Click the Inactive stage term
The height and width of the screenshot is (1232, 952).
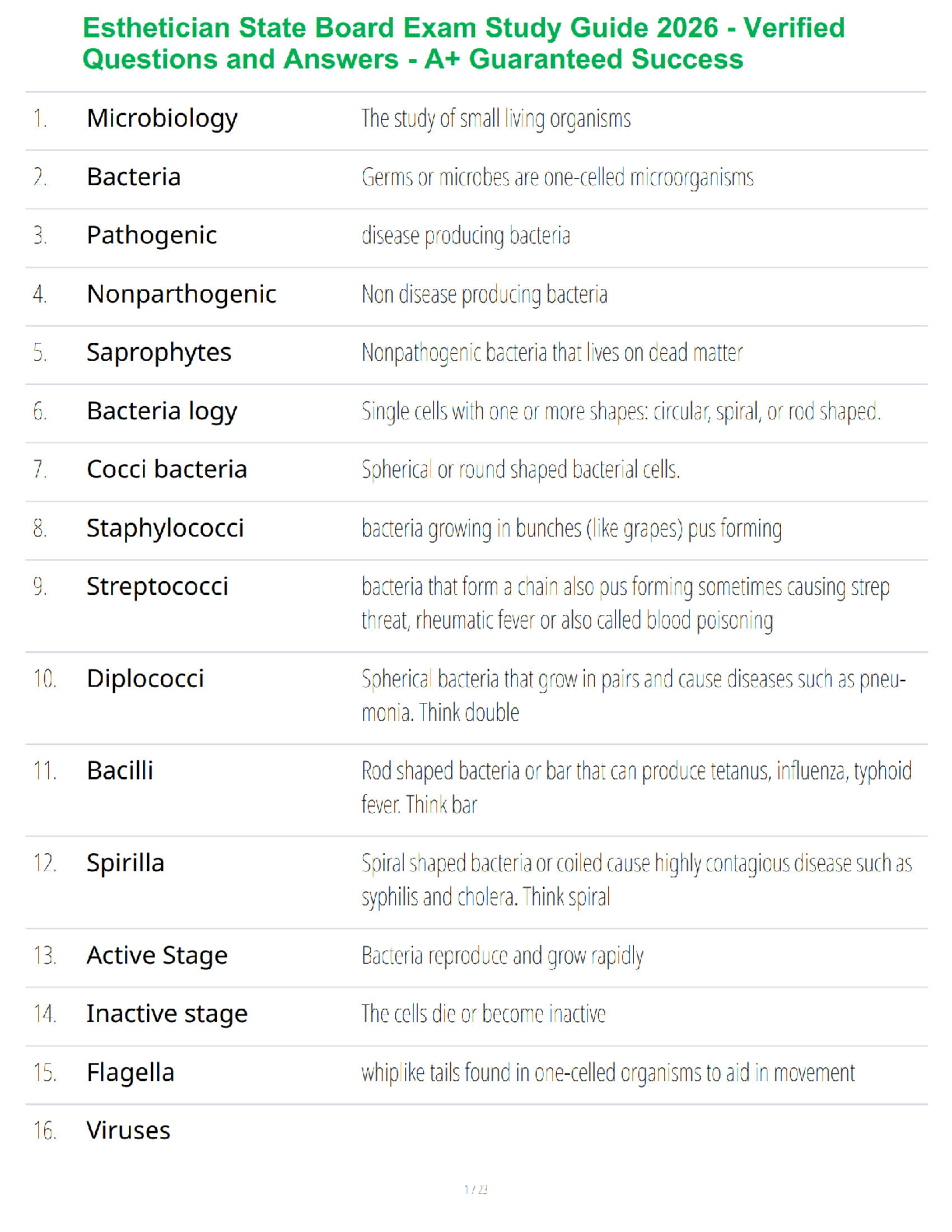click(x=167, y=1014)
